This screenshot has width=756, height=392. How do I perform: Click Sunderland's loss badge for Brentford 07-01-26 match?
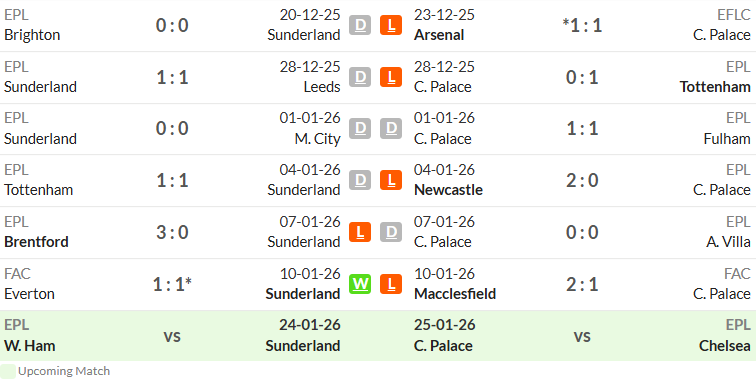tap(360, 232)
